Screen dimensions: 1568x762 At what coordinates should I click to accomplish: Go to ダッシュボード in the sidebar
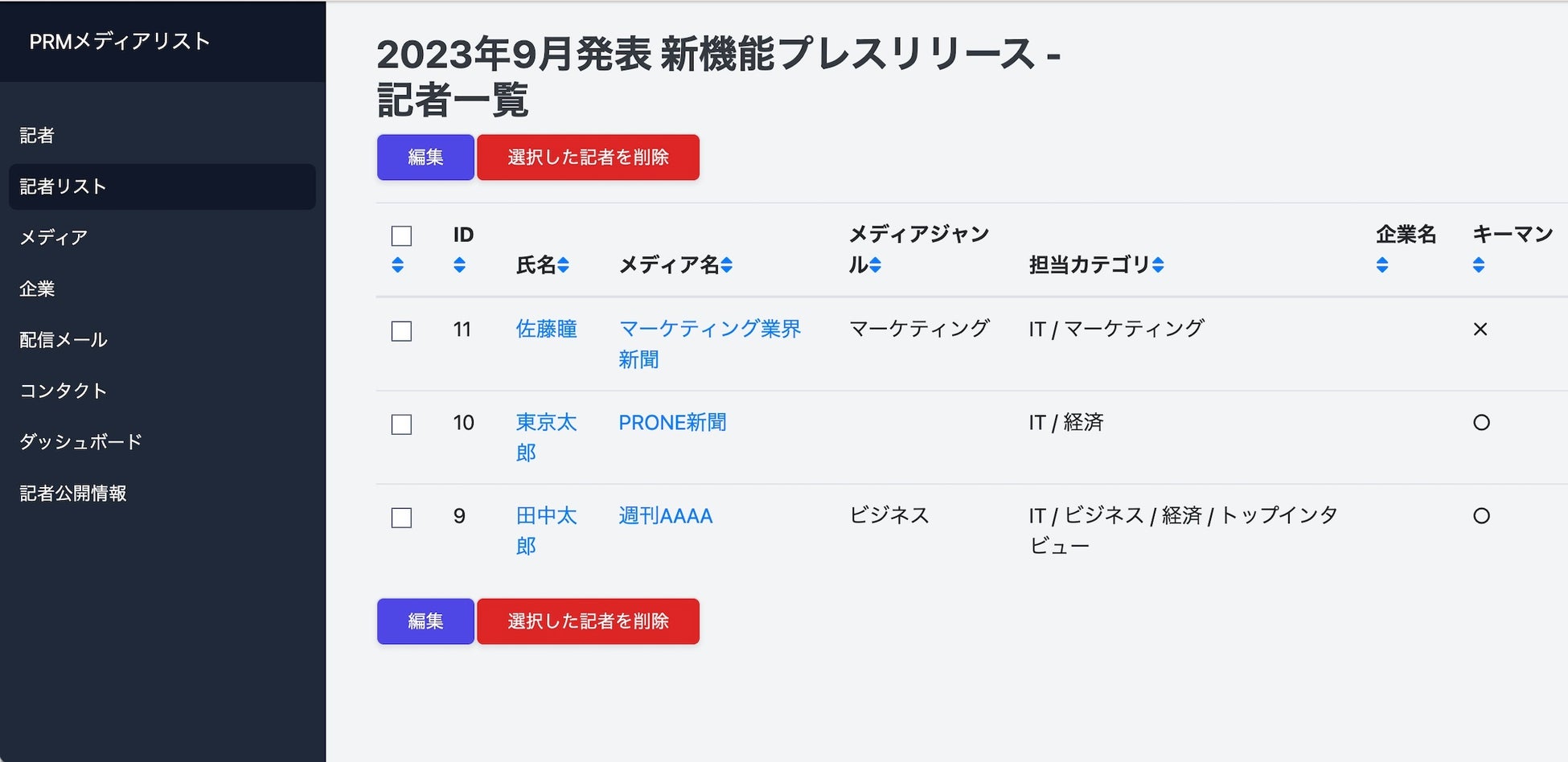point(81,441)
